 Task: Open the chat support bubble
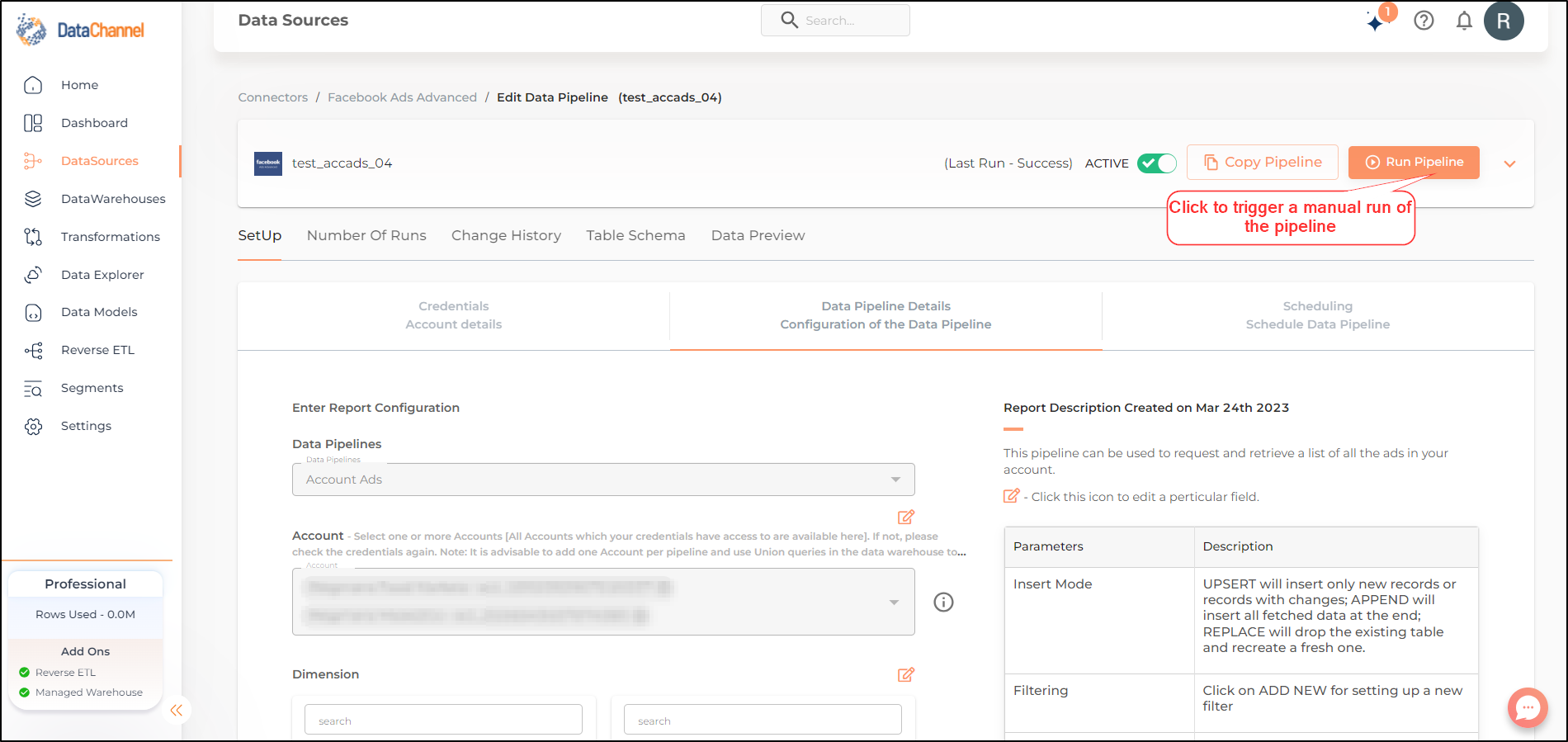[x=1528, y=707]
